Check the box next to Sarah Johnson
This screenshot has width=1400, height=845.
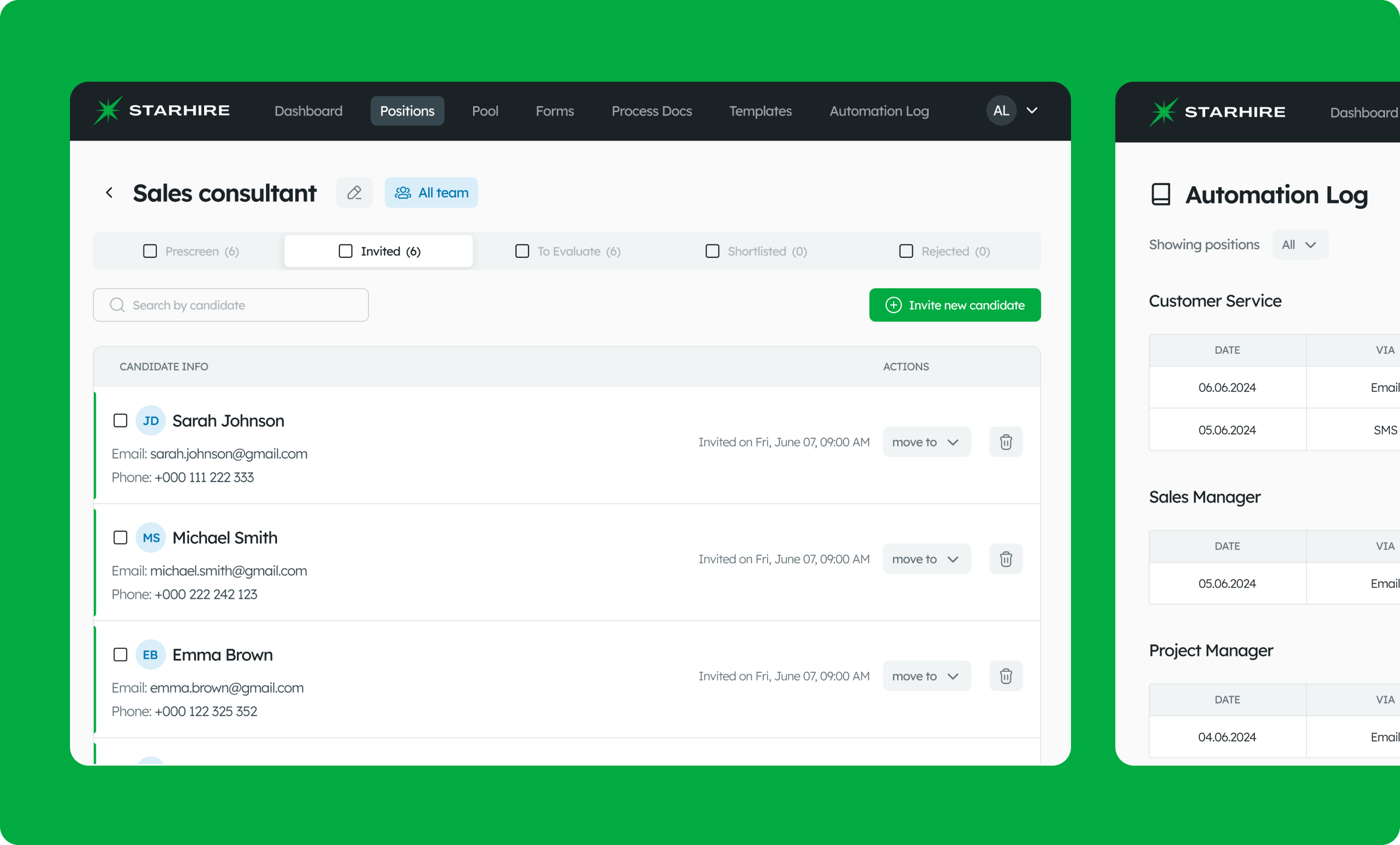[120, 420]
